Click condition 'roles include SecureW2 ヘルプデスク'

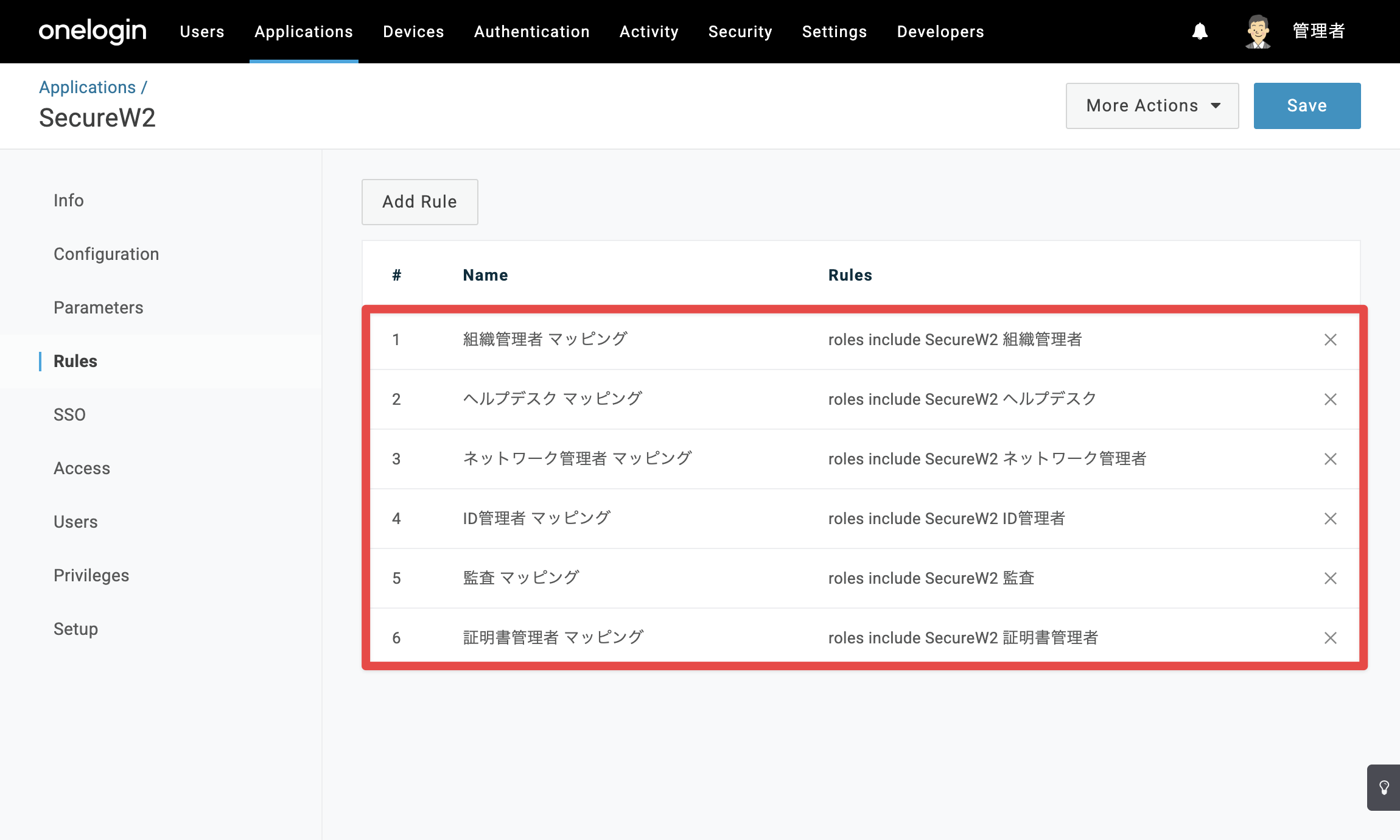pyautogui.click(x=962, y=399)
